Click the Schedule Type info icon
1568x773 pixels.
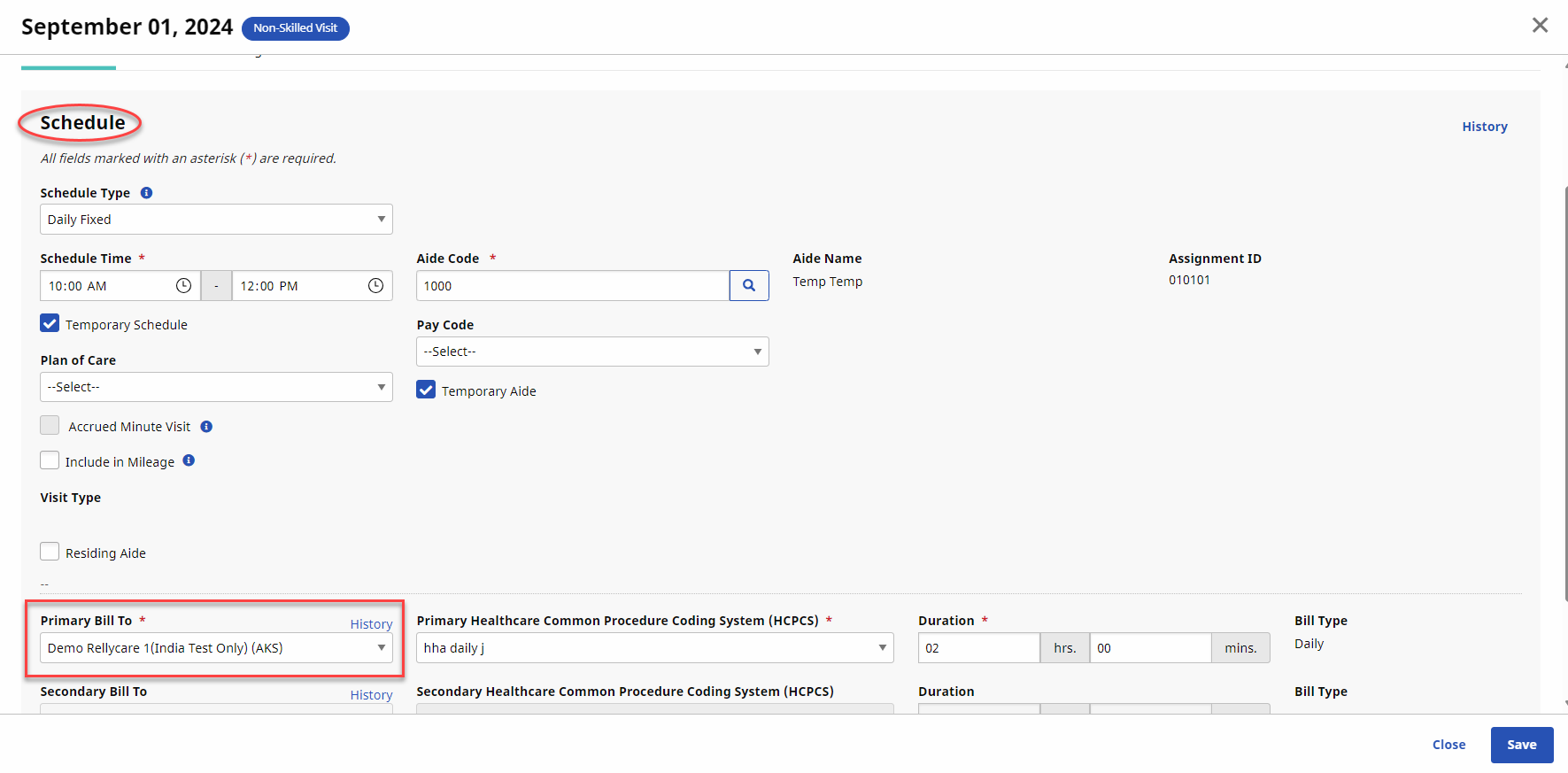(x=147, y=193)
